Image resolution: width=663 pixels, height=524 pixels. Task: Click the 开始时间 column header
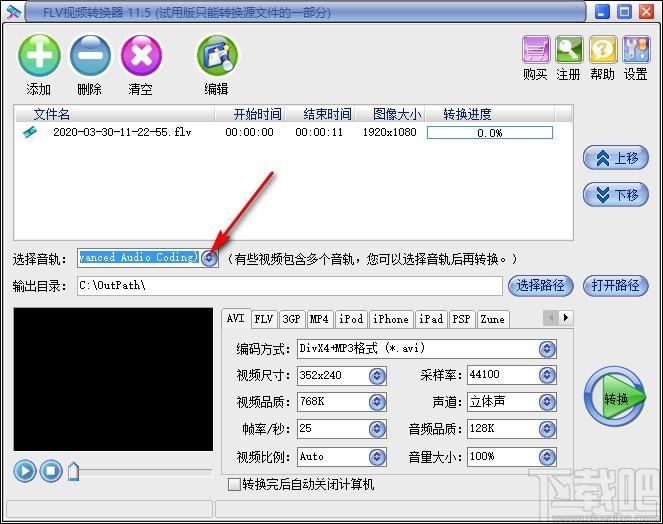(249, 114)
